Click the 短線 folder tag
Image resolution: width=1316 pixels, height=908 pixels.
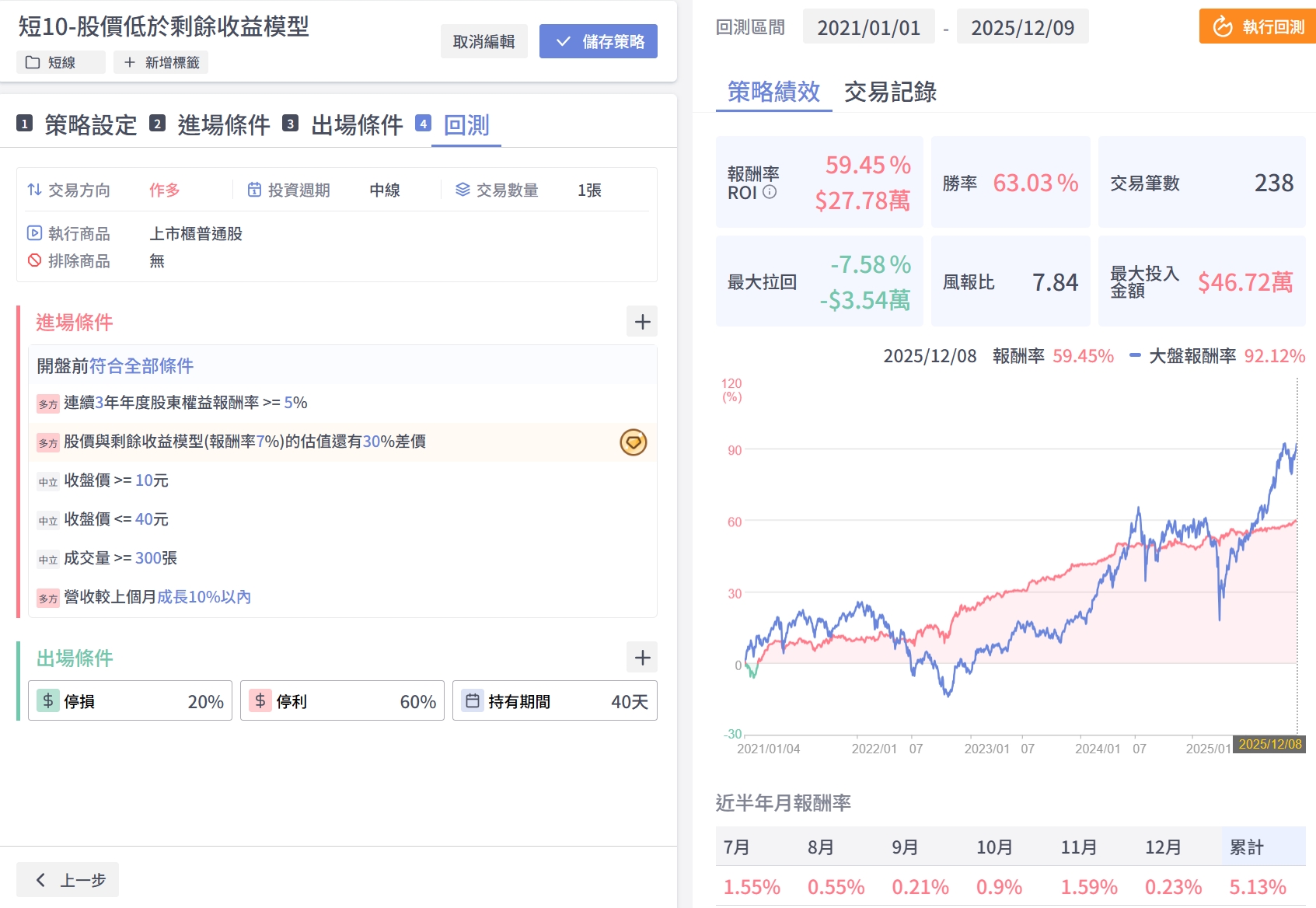coord(61,63)
